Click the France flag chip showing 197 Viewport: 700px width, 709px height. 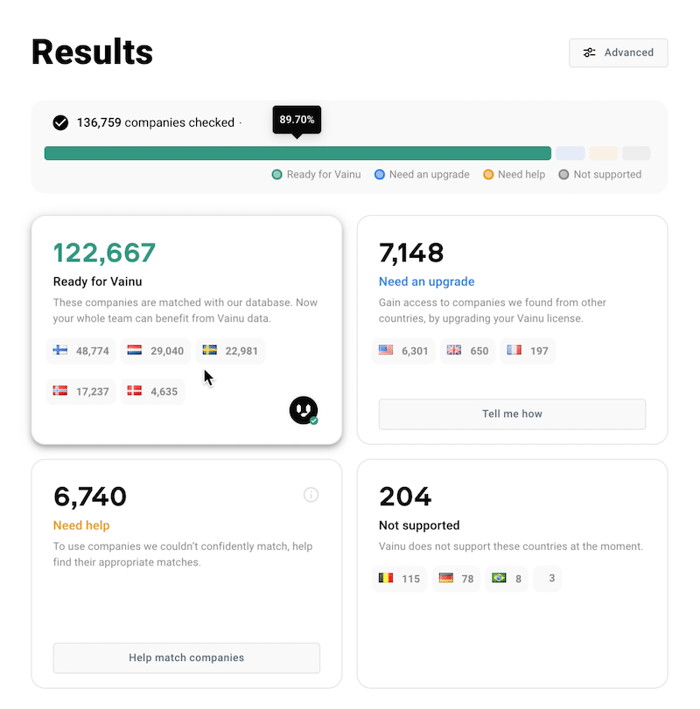(x=527, y=351)
